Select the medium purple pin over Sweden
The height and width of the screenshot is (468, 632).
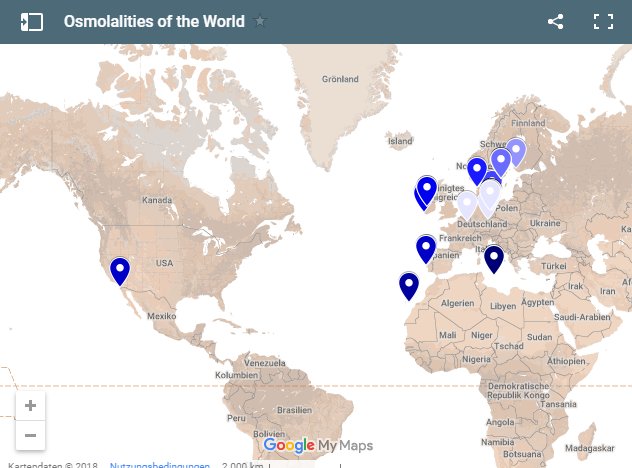click(x=501, y=162)
